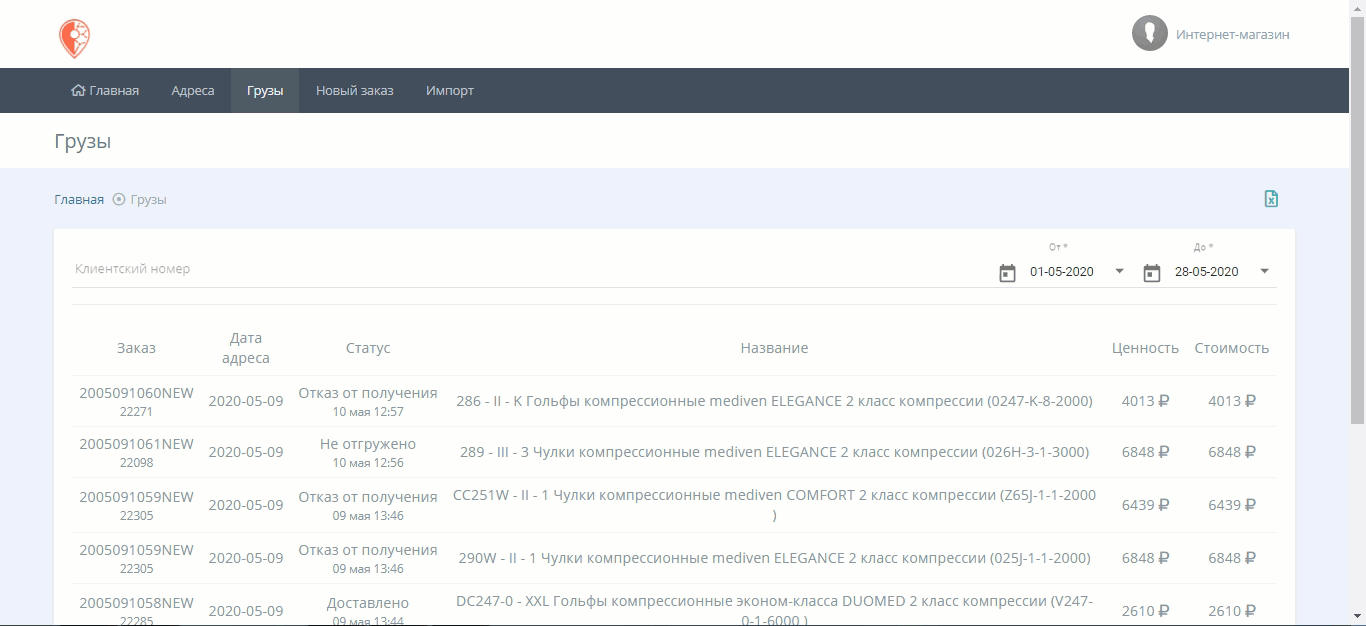Open the Импорт menu item
The height and width of the screenshot is (626, 1366).
(x=450, y=90)
